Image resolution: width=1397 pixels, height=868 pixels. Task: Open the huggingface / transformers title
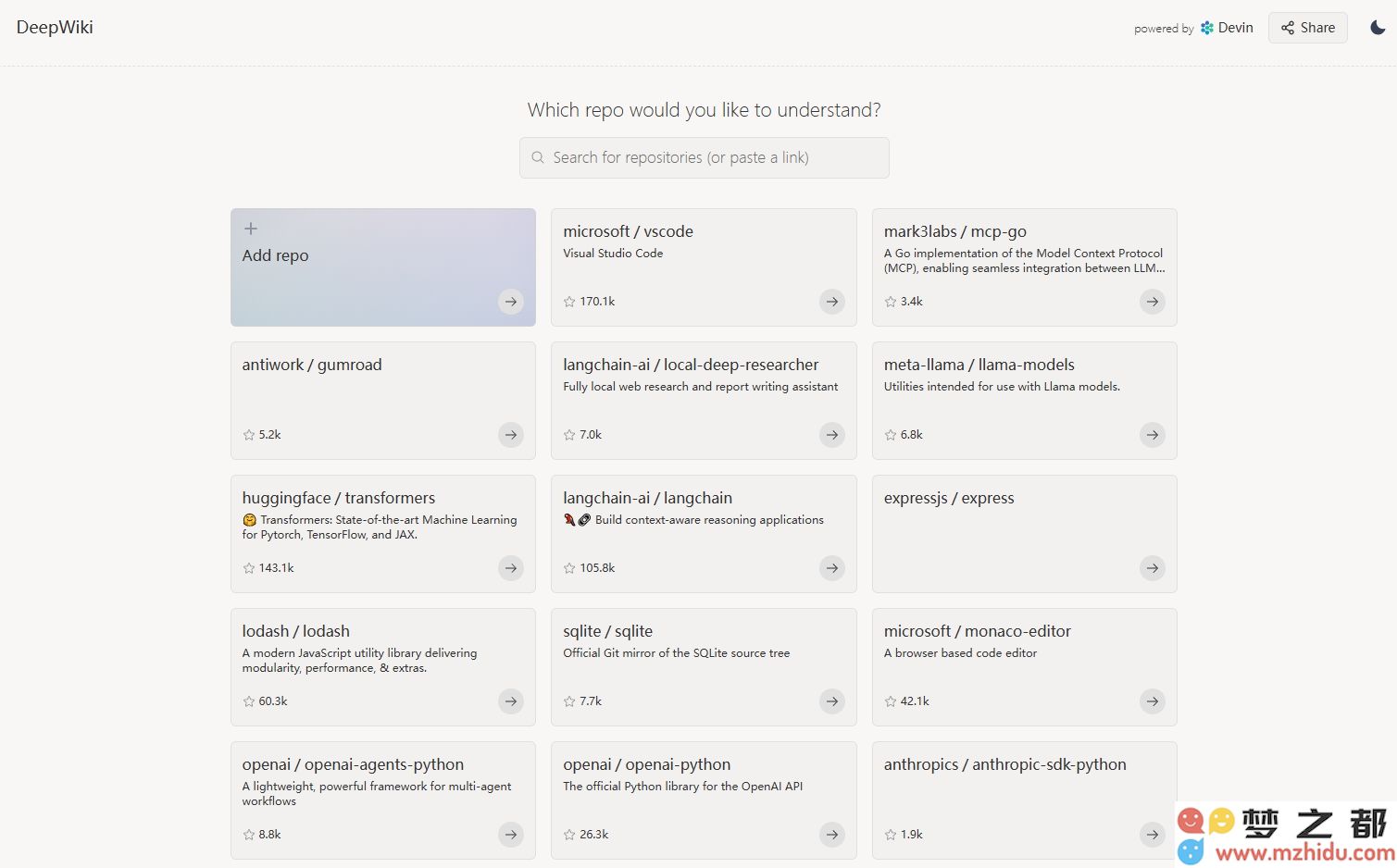pos(339,498)
